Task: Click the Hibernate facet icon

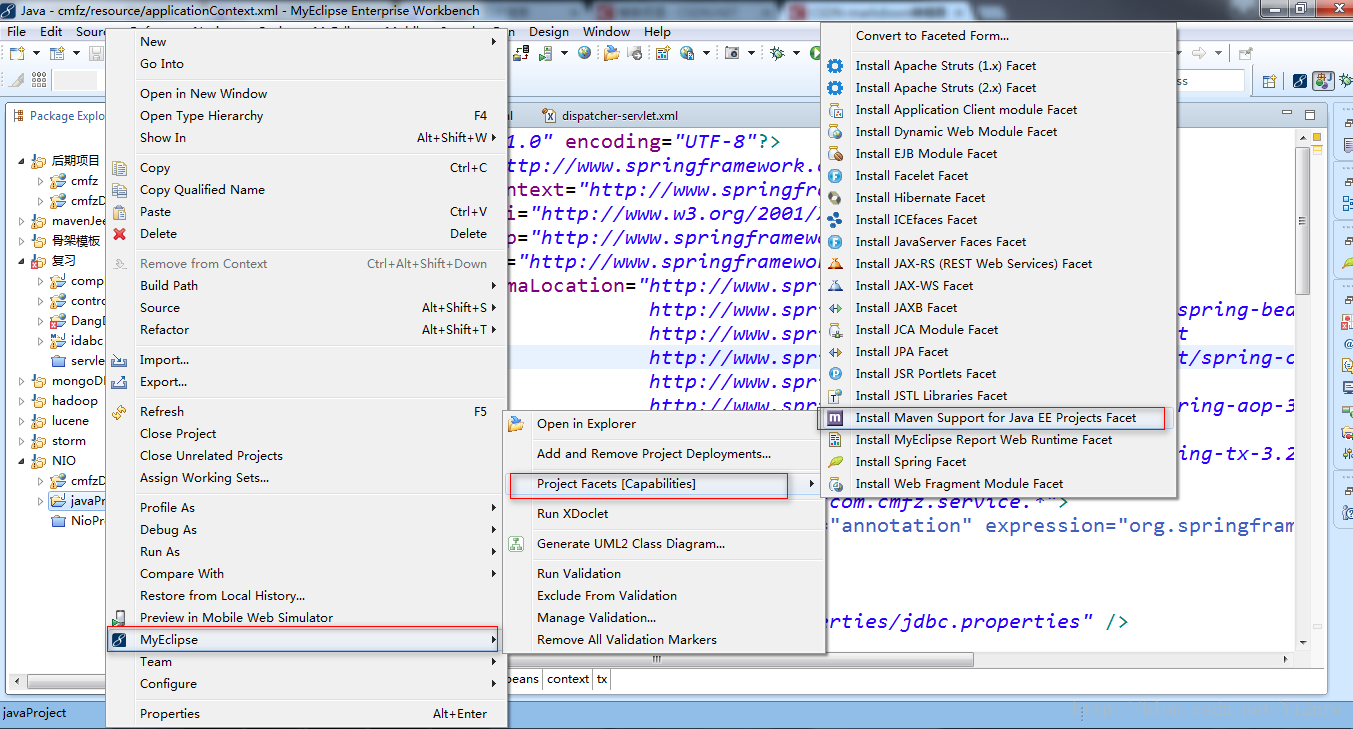Action: coord(835,198)
